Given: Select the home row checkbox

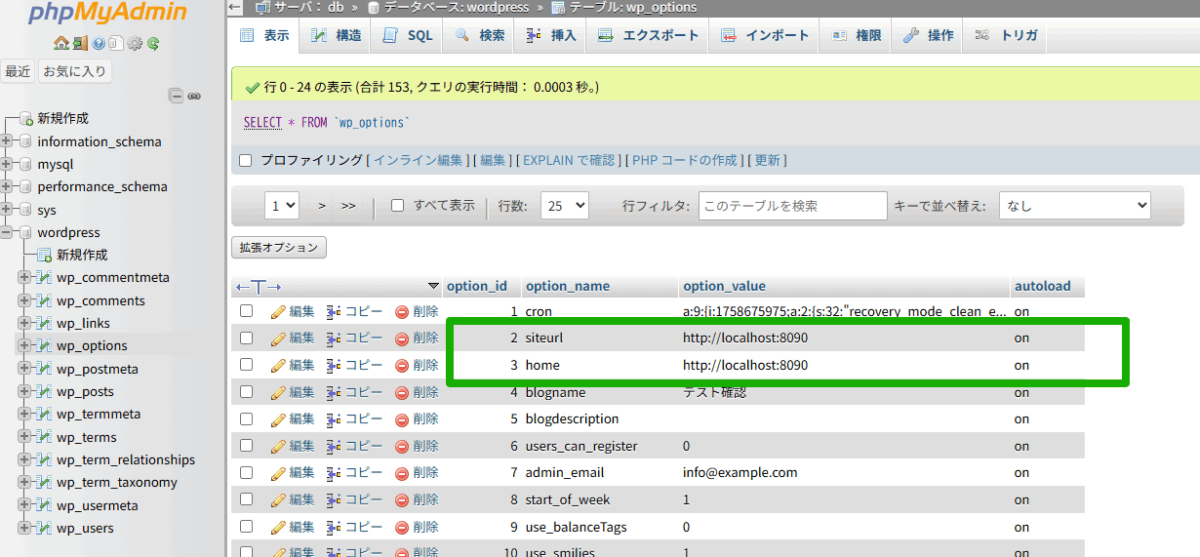Looking at the screenshot, I should pyautogui.click(x=246, y=365).
